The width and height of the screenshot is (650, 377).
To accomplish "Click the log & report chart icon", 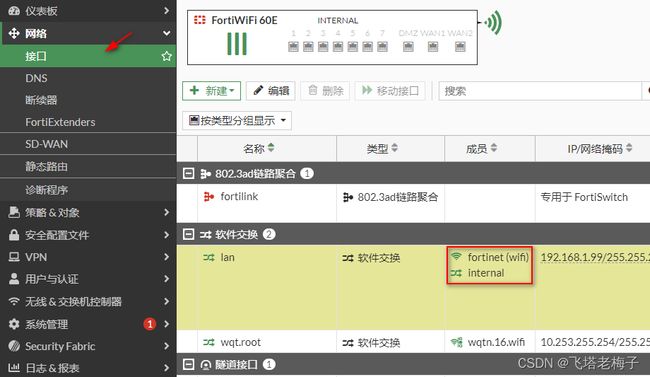I will pos(14,367).
